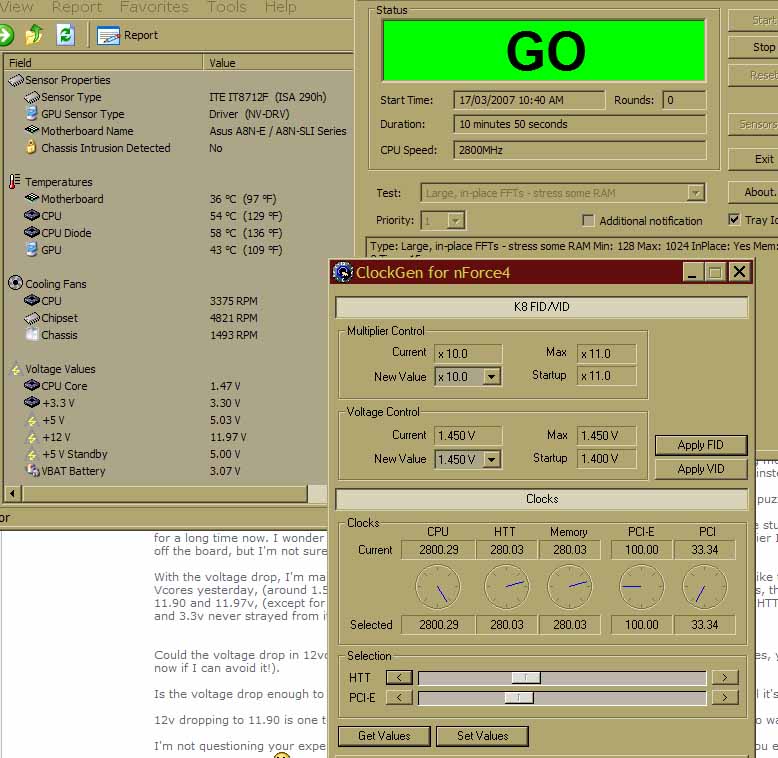Open the Tools menu

226,7
